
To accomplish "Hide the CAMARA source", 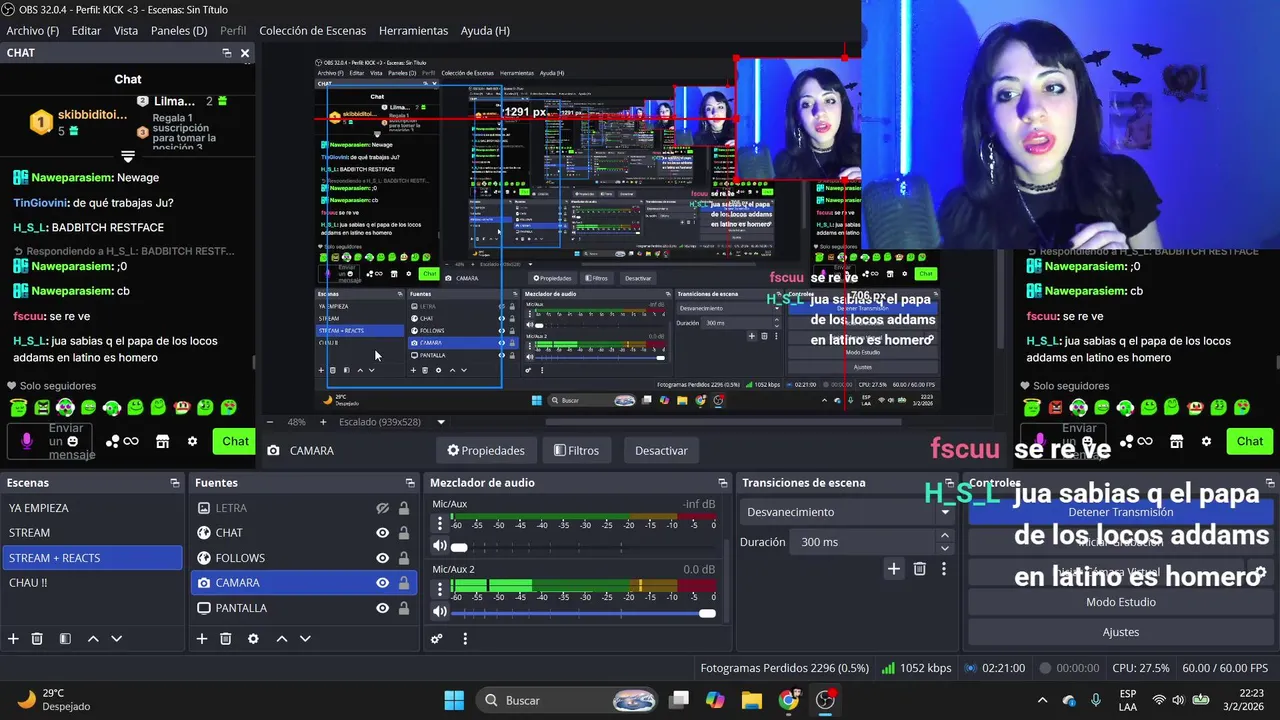I will click(382, 583).
